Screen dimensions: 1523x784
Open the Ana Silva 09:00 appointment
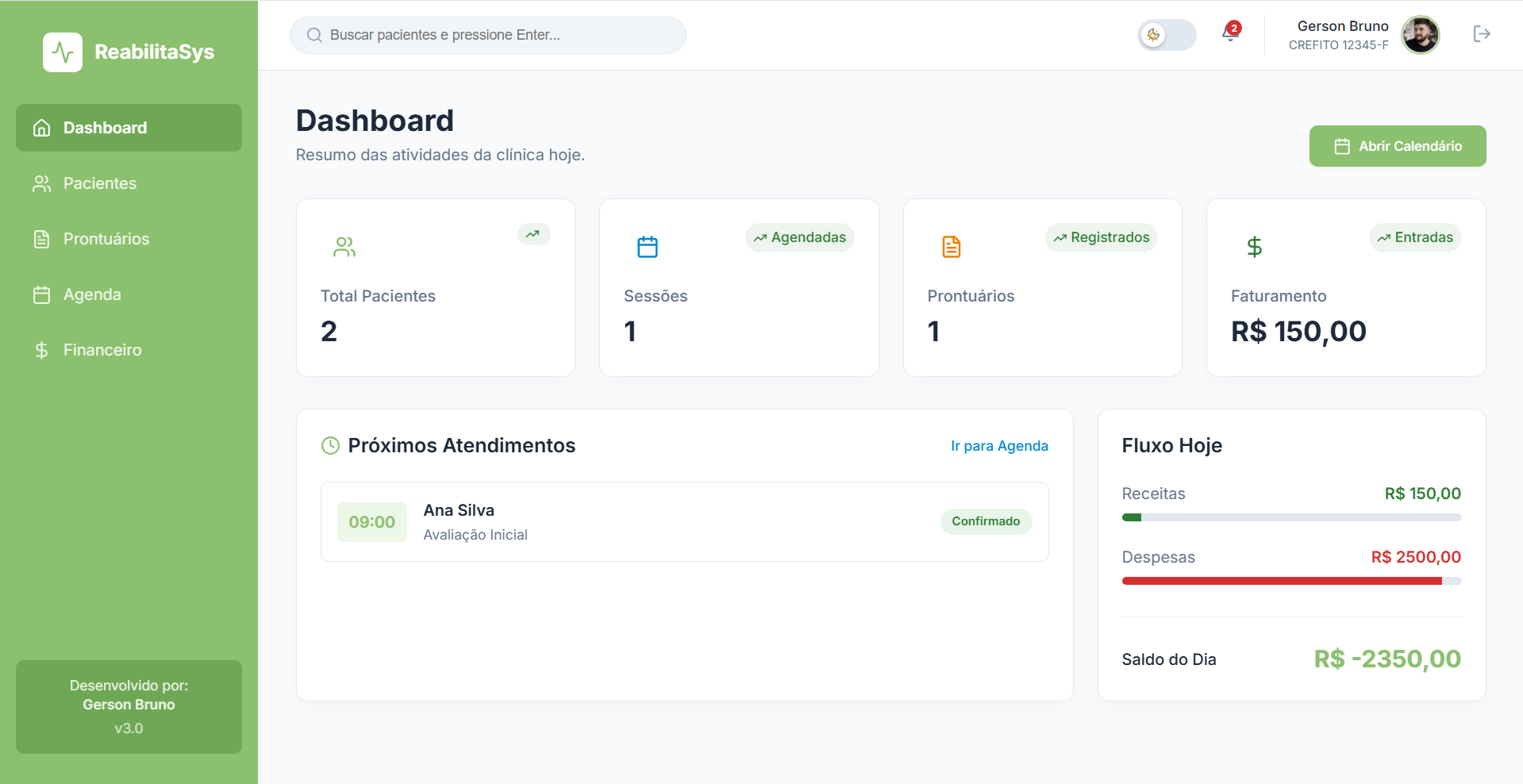(x=685, y=522)
